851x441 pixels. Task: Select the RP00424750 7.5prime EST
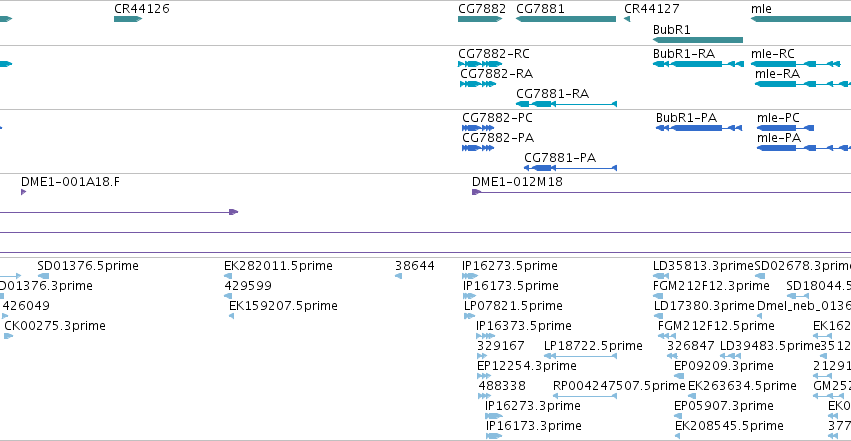click(585, 397)
